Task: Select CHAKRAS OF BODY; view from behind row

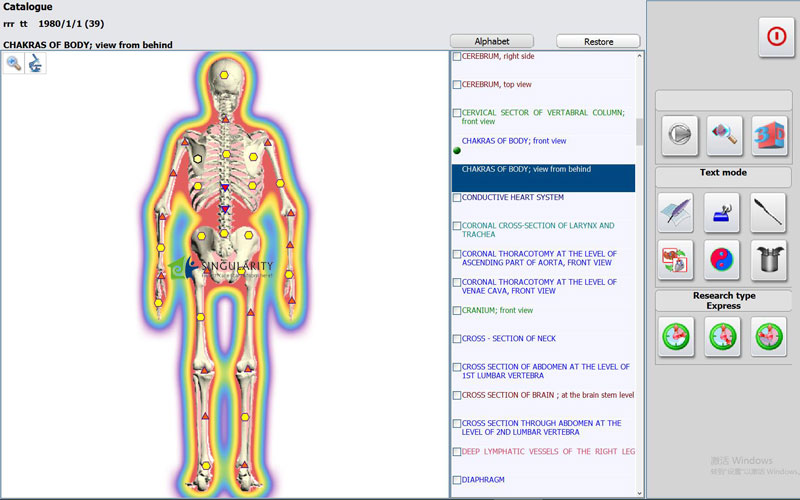Action: tap(543, 178)
